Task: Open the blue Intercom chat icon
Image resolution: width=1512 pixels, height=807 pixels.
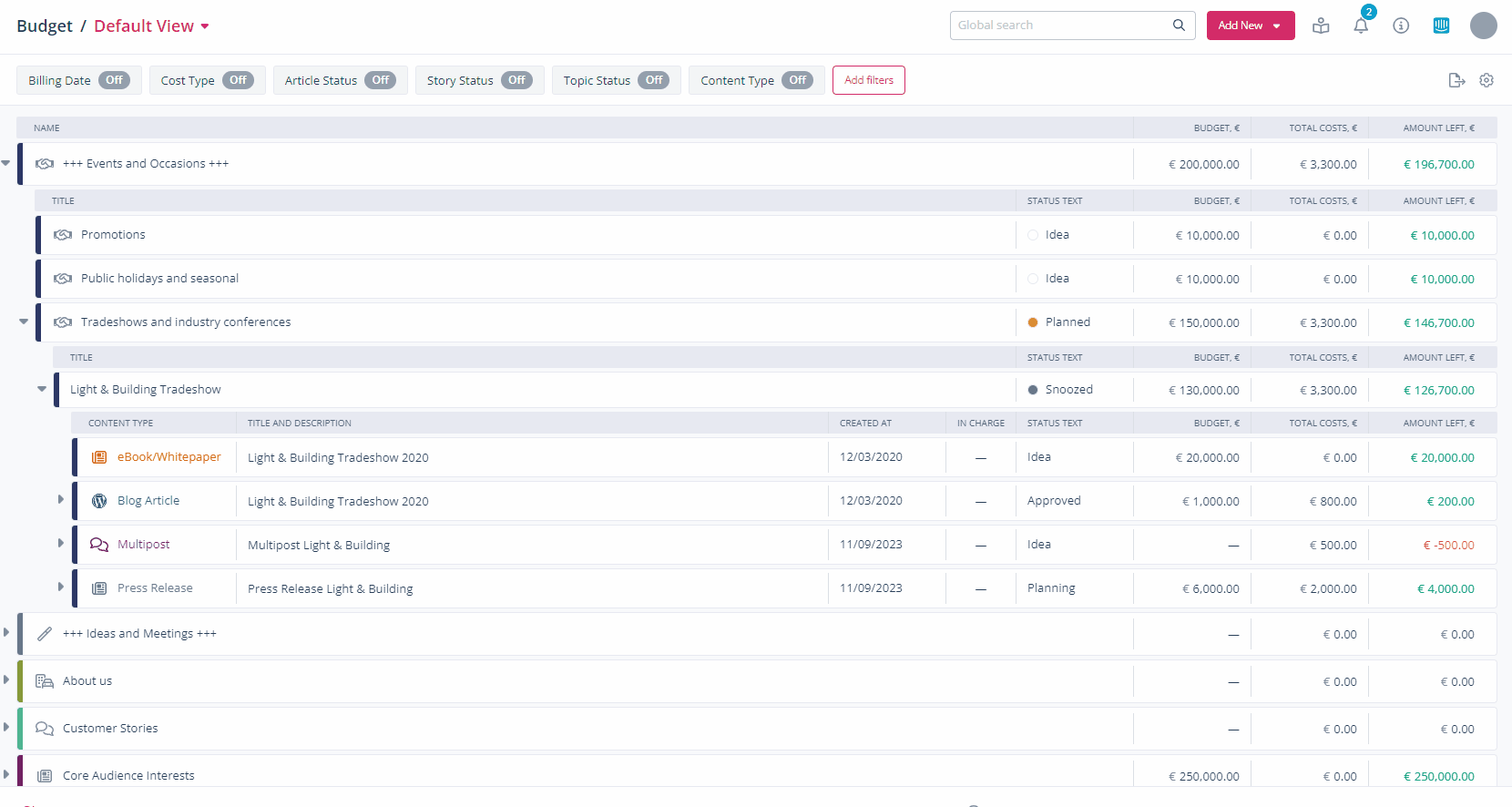Action: (x=1441, y=26)
